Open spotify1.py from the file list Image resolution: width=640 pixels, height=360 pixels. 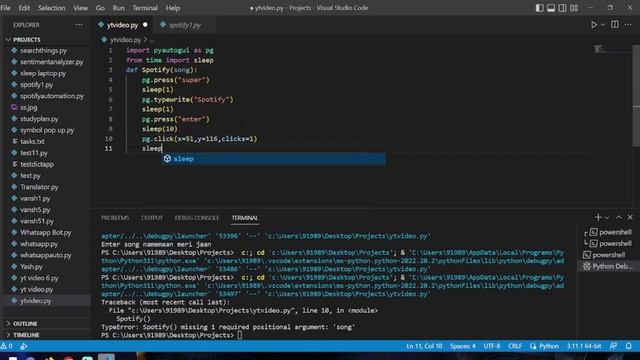coord(37,85)
